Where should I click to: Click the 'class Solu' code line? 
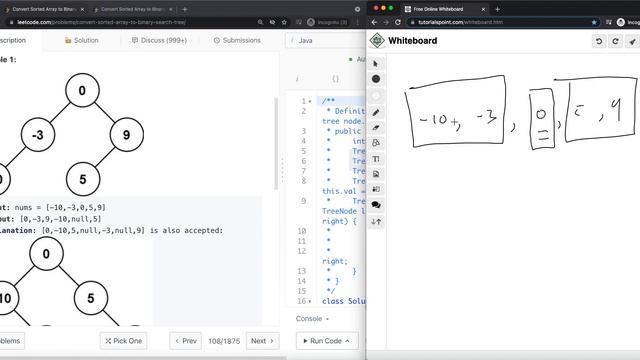coord(344,301)
